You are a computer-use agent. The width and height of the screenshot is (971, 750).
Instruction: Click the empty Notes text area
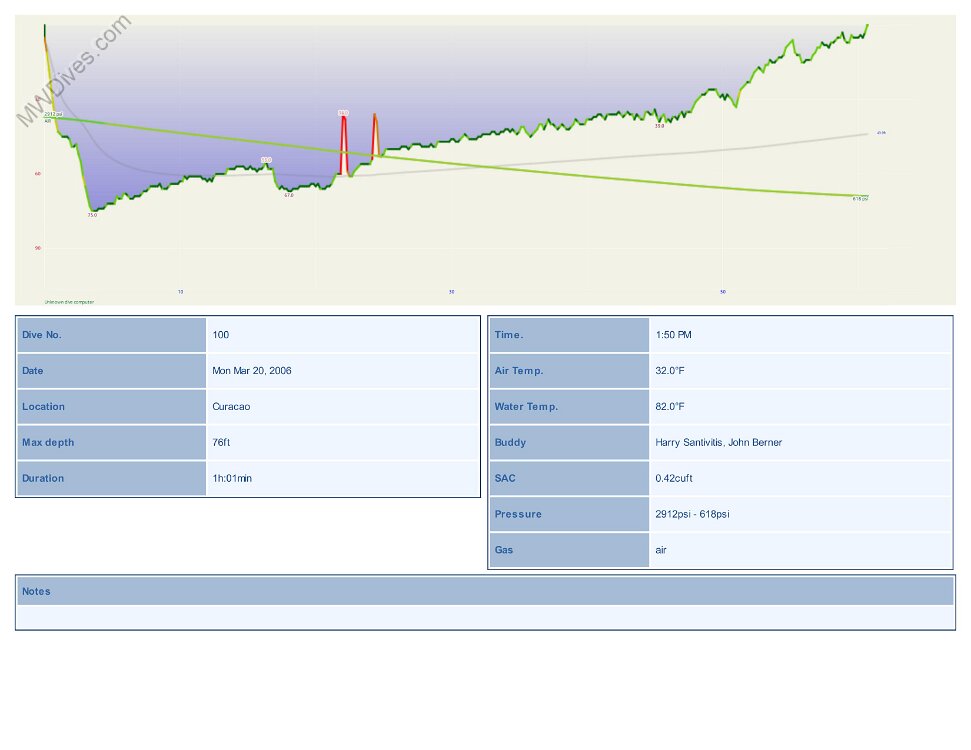pos(485,618)
